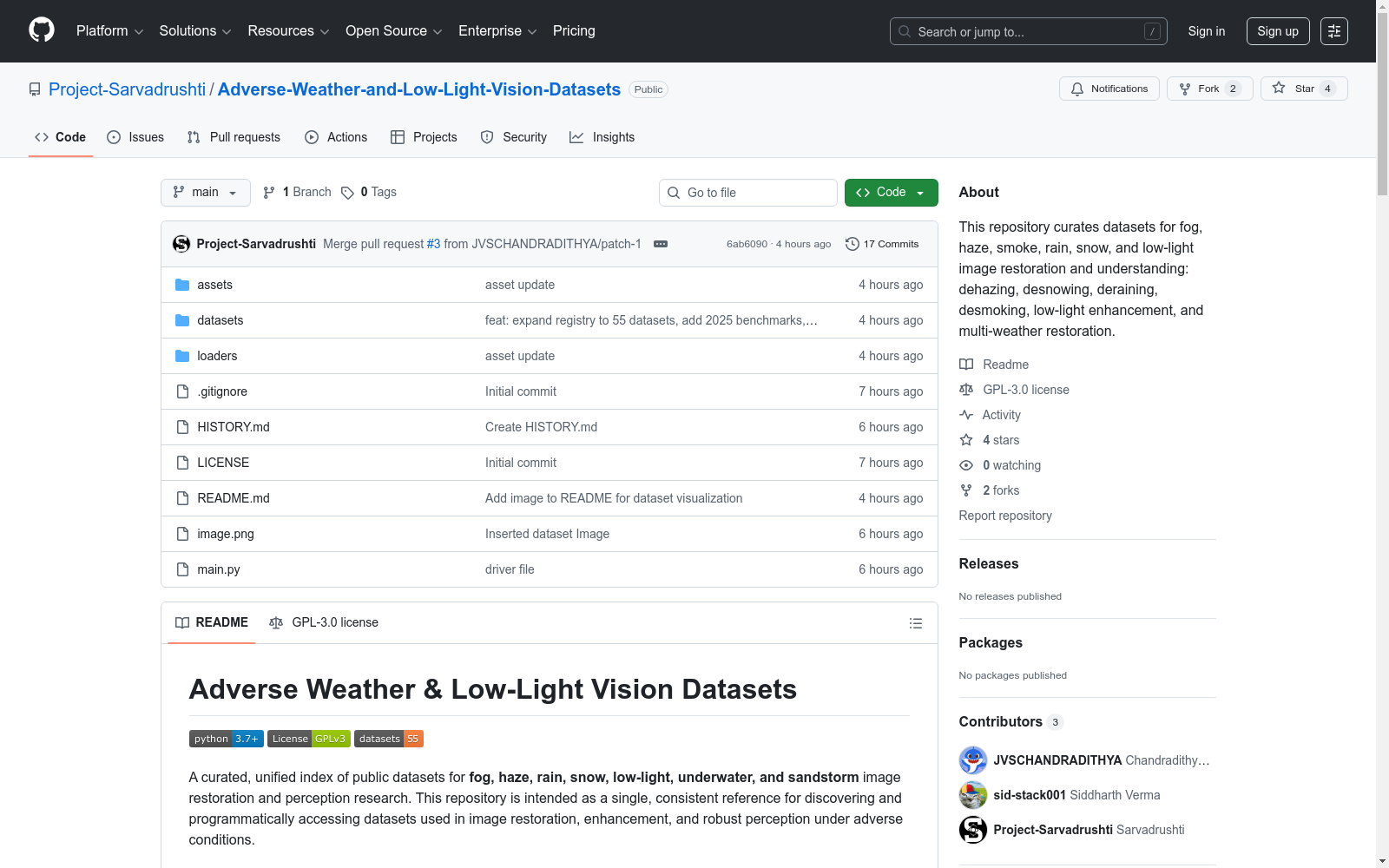Open the README outline icon
1389x868 pixels.
click(915, 623)
